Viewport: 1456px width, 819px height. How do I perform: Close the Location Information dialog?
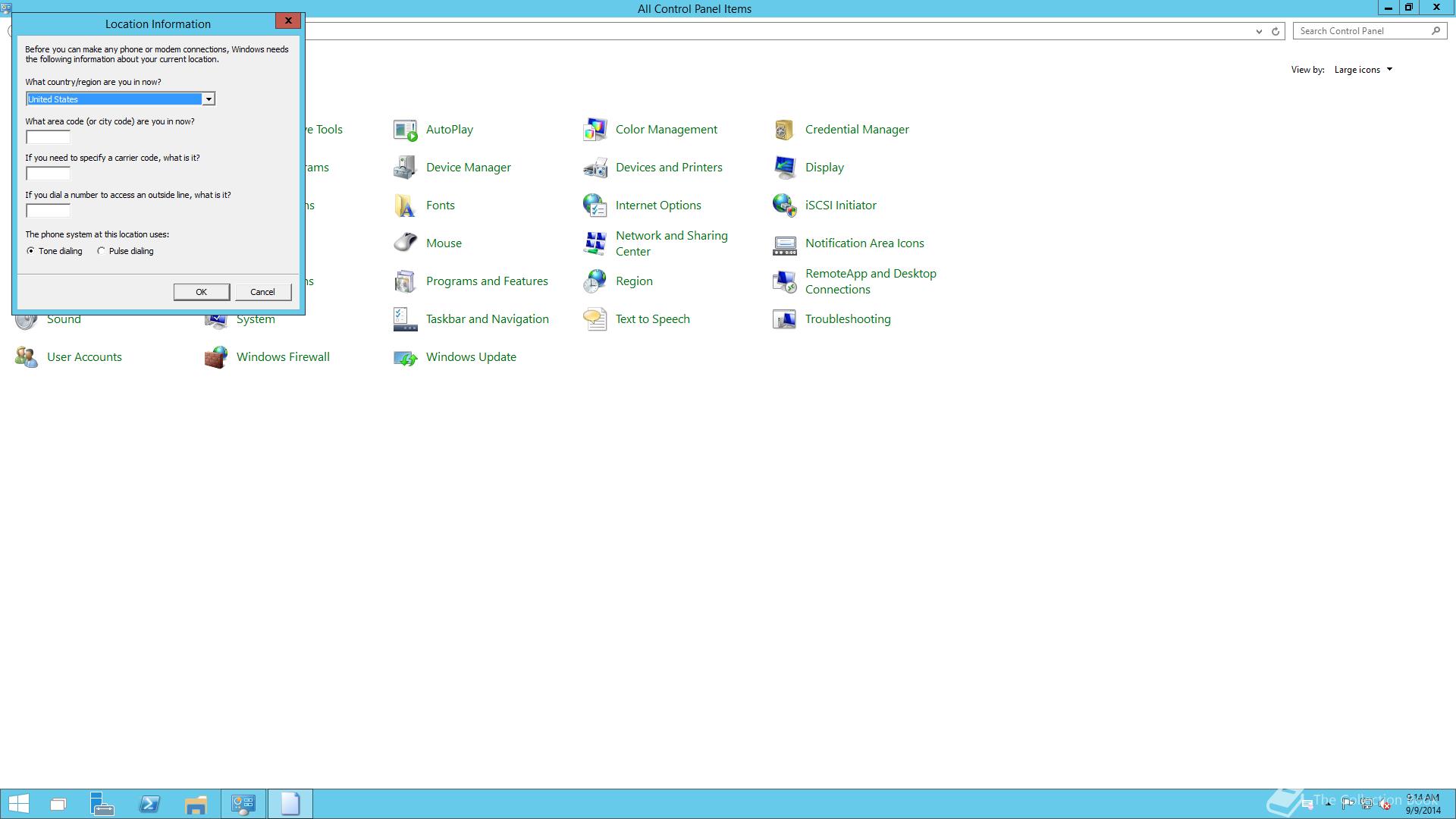[288, 21]
